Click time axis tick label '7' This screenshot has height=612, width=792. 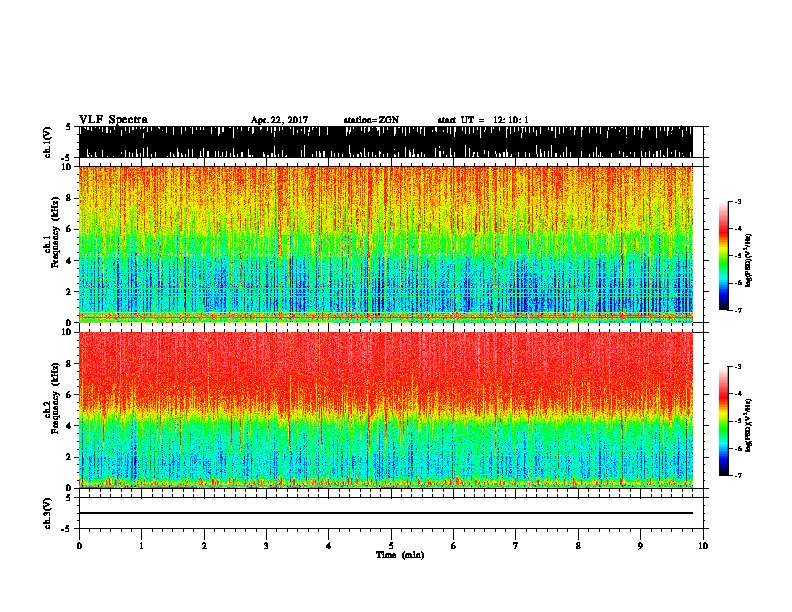(x=516, y=546)
